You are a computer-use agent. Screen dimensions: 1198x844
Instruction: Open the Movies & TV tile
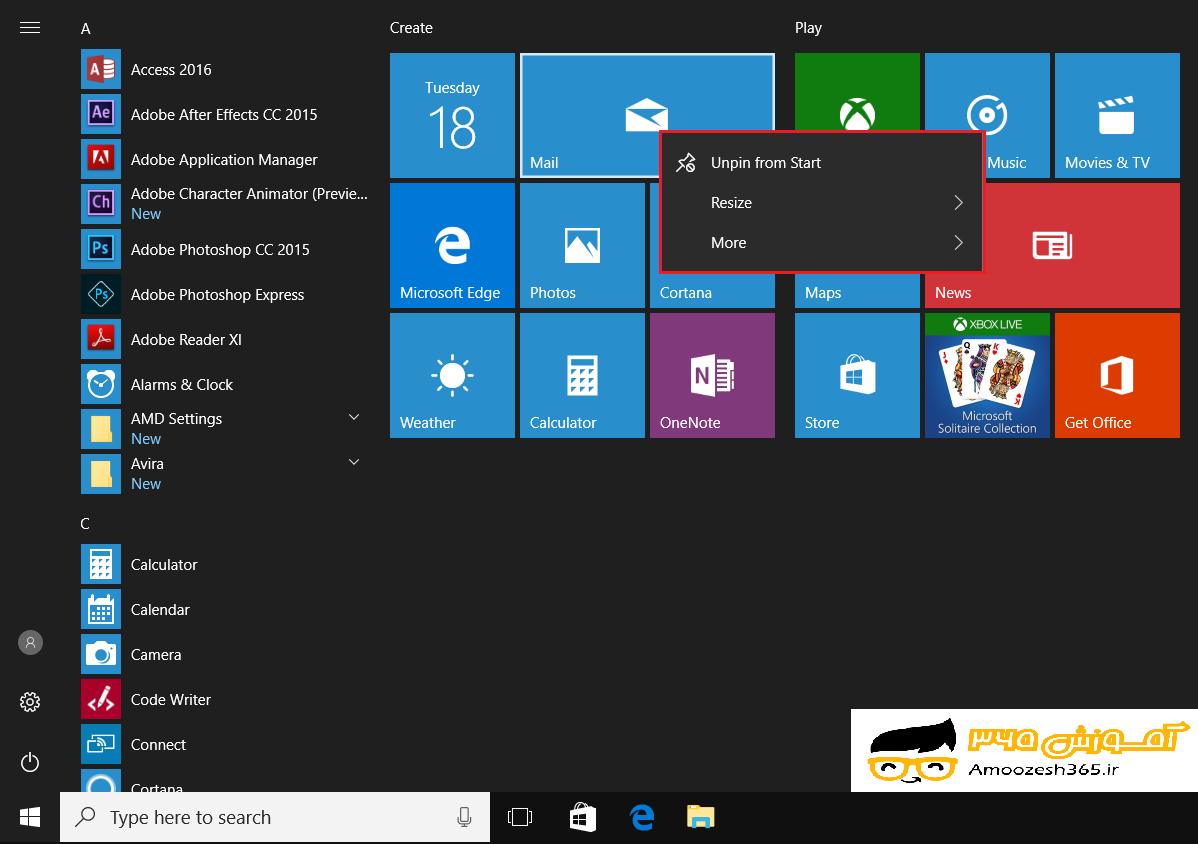pyautogui.click(x=1117, y=115)
